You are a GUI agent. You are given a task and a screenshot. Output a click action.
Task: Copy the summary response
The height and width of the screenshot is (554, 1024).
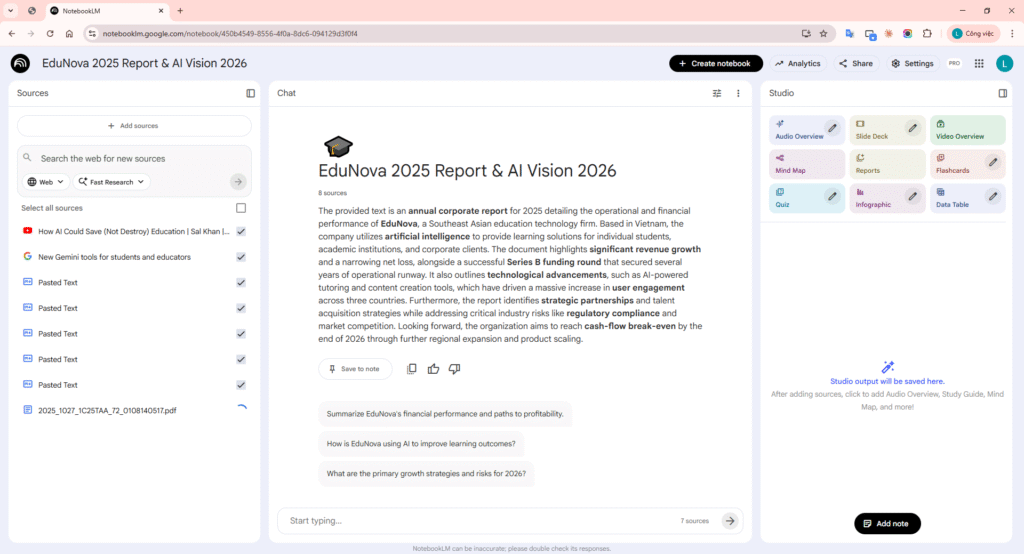coord(412,369)
